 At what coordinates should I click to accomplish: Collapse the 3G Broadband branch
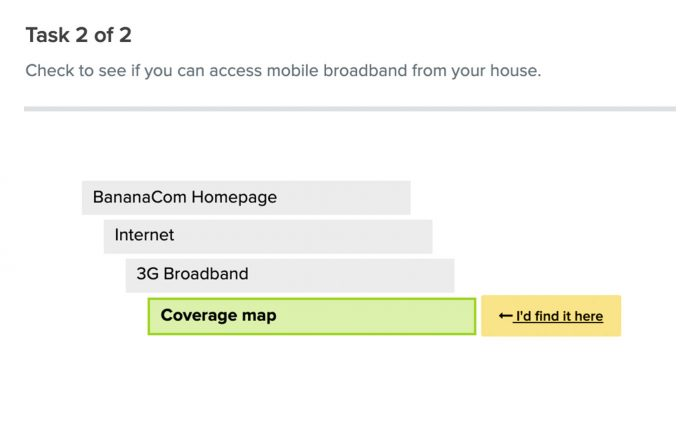(x=290, y=275)
